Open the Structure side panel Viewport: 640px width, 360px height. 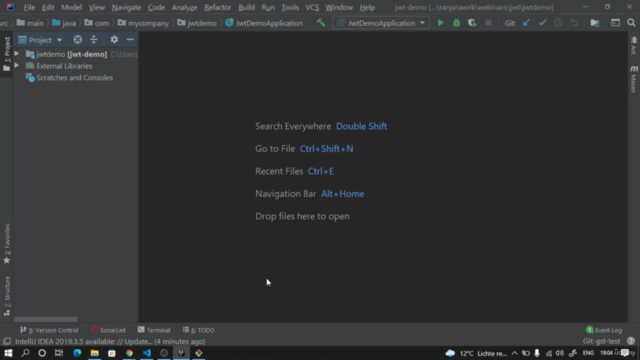coord(7,296)
